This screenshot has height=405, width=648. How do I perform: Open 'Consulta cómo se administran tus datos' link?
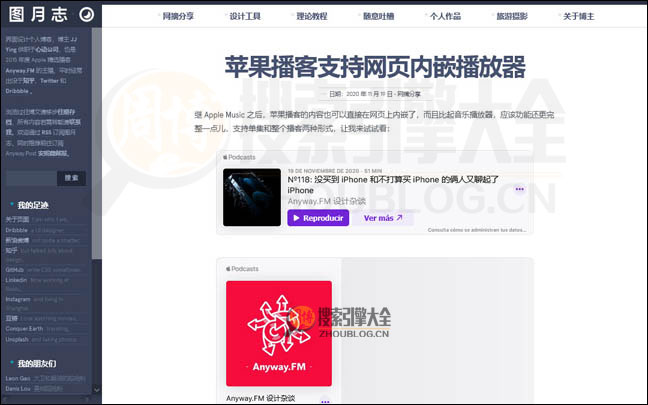click(477, 230)
